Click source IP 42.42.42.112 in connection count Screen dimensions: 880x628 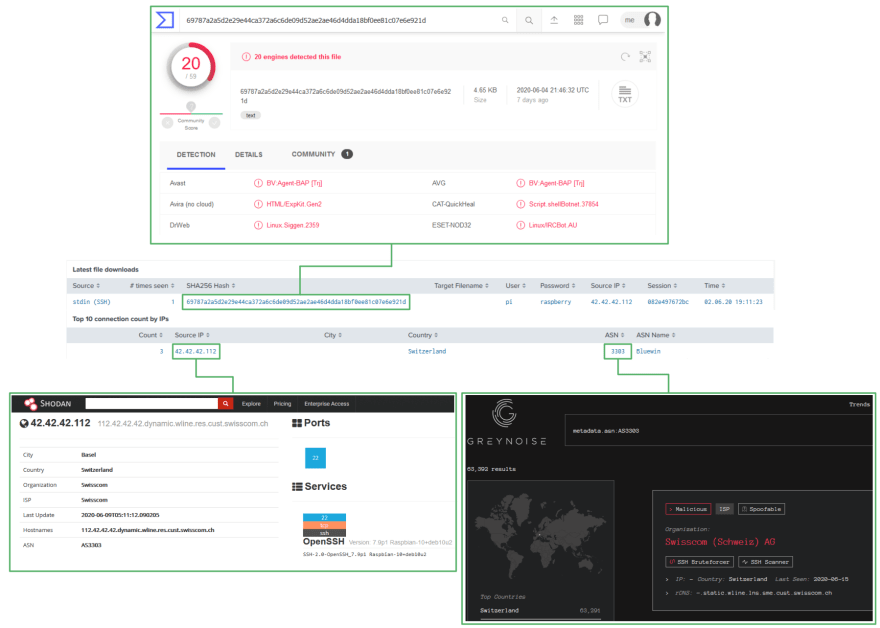(195, 351)
